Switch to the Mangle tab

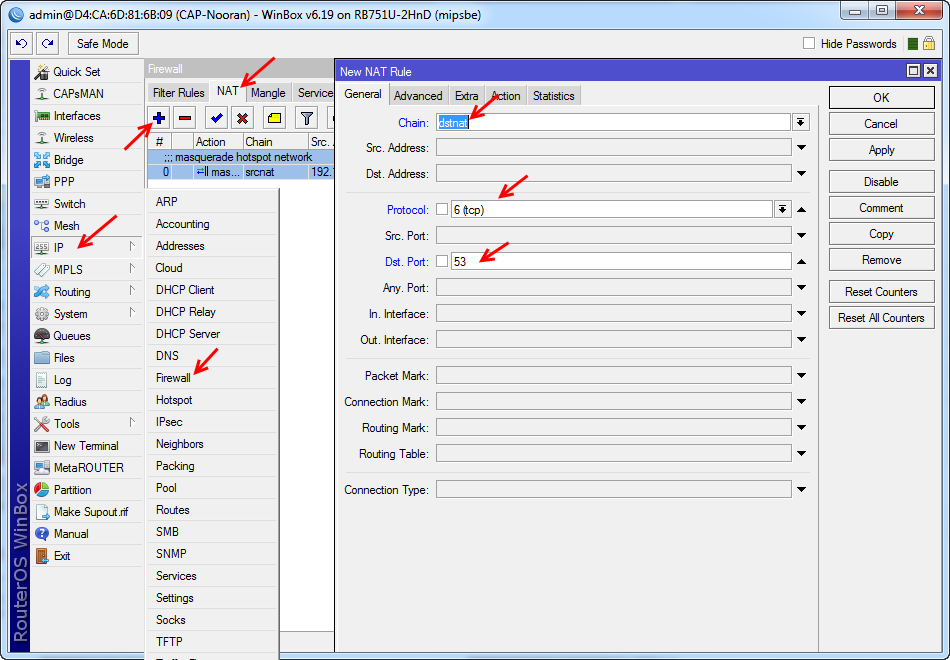(x=268, y=93)
